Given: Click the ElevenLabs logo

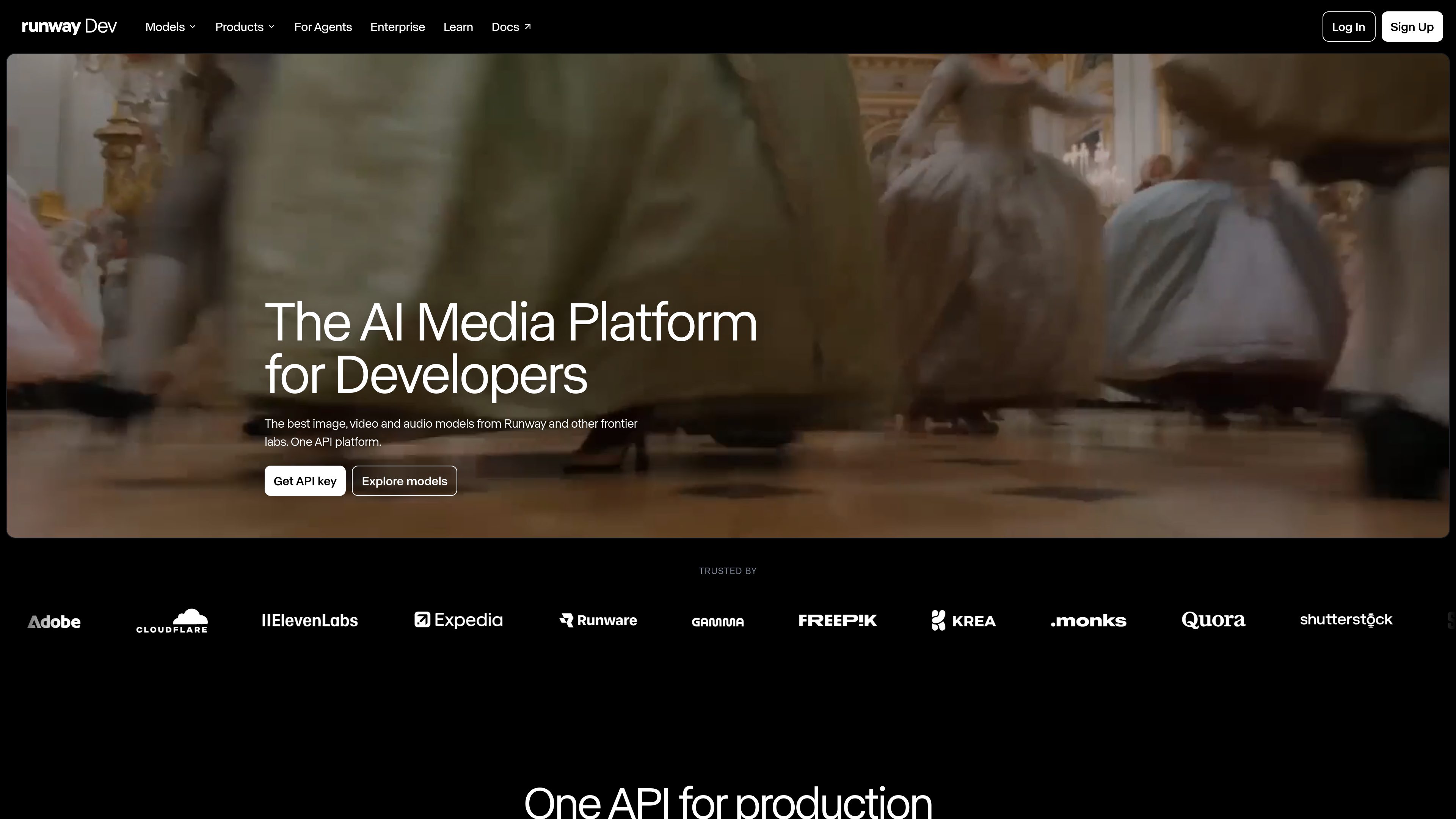Looking at the screenshot, I should click(x=310, y=620).
